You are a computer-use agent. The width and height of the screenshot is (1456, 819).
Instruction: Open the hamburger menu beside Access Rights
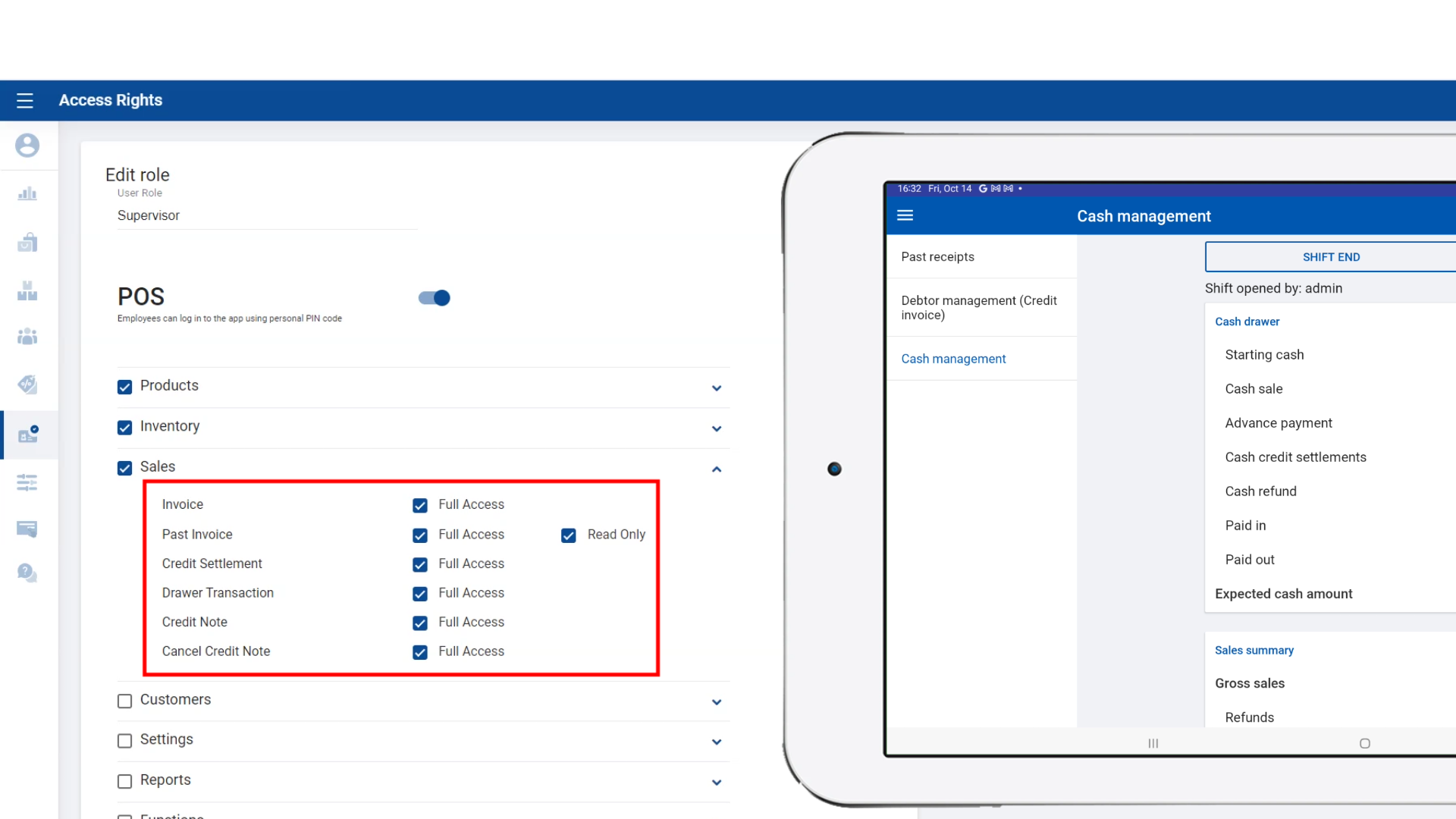click(25, 100)
